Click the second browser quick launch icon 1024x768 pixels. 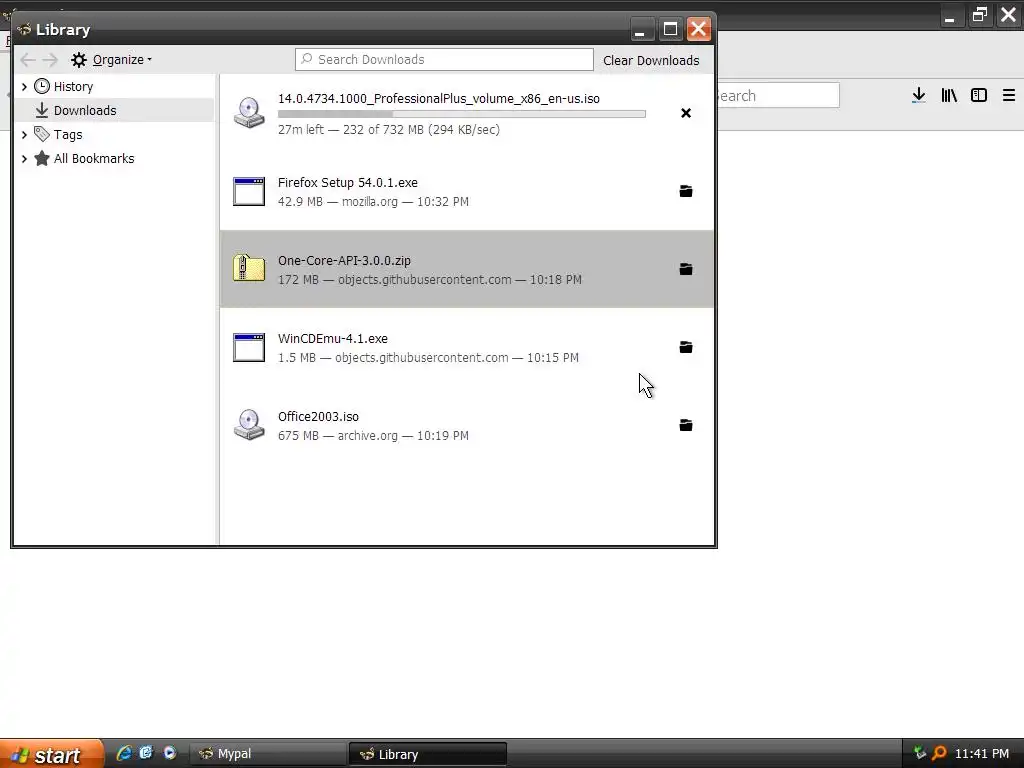tap(146, 753)
